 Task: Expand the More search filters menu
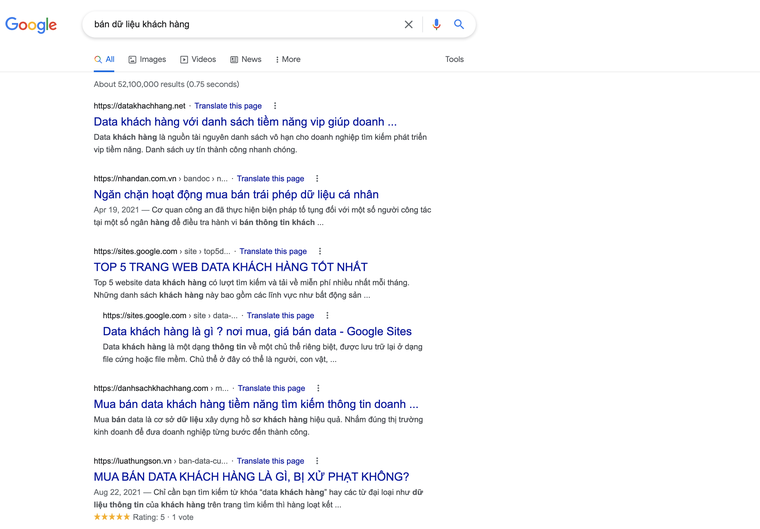pos(287,59)
